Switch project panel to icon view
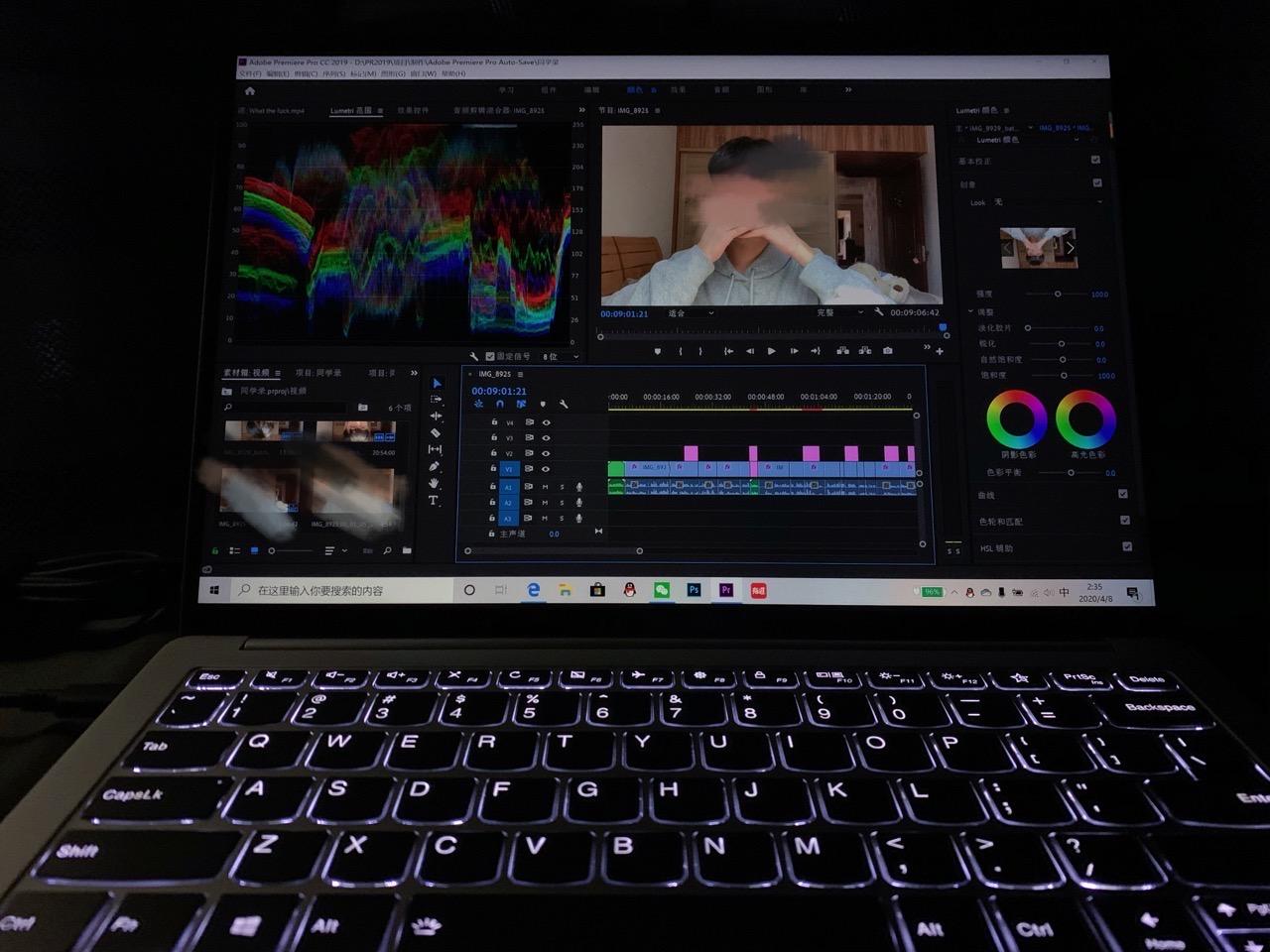This screenshot has width=1270, height=952. tap(254, 550)
